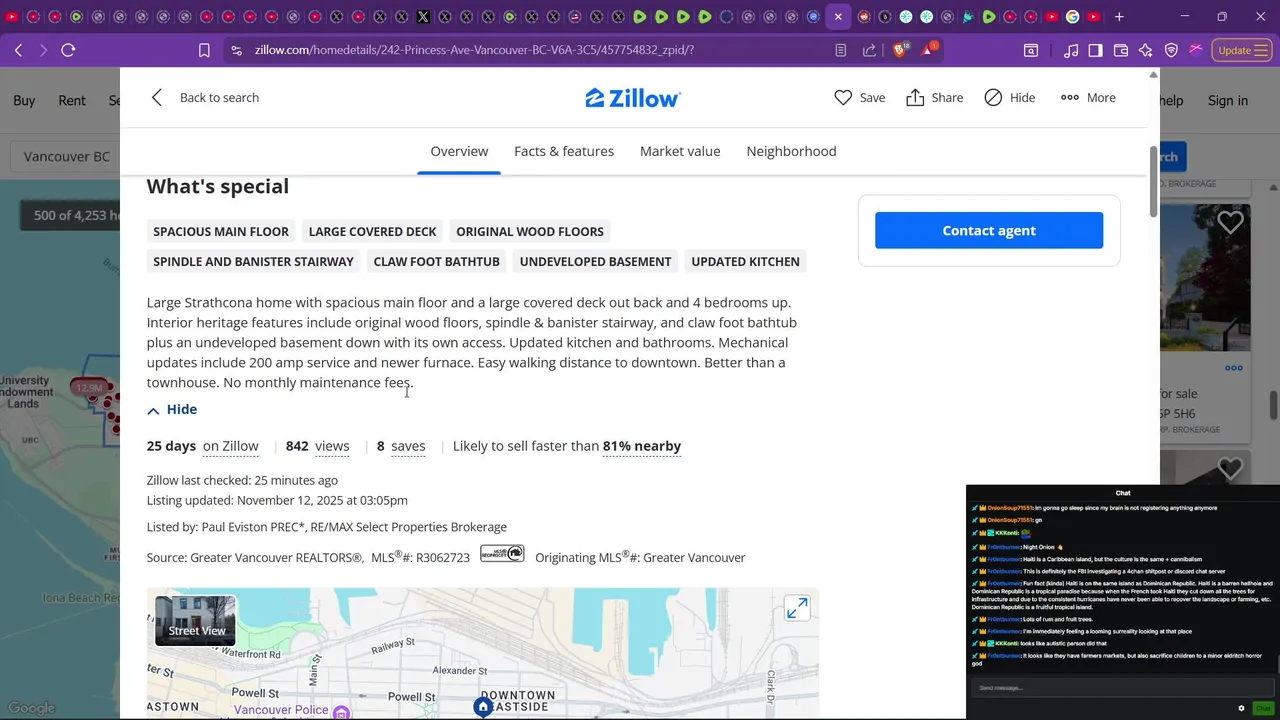Viewport: 1280px width, 720px height.
Task: Collapse description with Hide chevron
Action: [x=172, y=409]
